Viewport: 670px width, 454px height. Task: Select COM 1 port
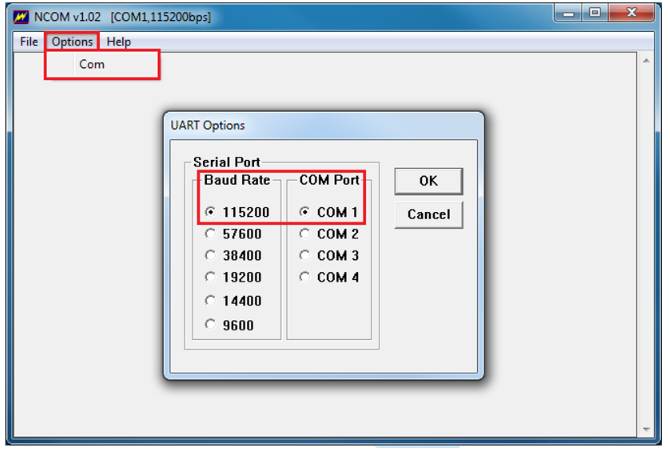click(304, 212)
